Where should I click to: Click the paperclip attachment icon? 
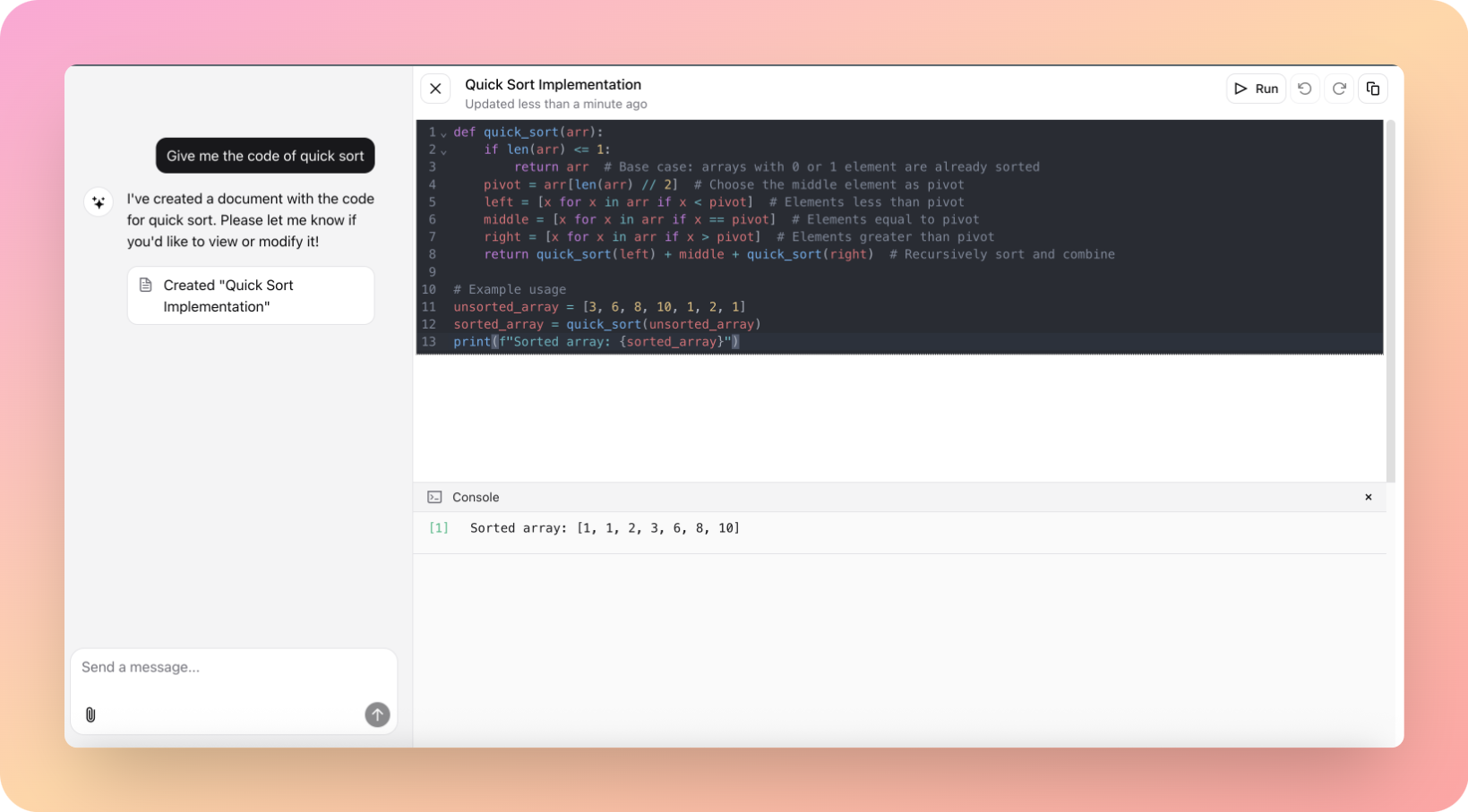click(90, 714)
